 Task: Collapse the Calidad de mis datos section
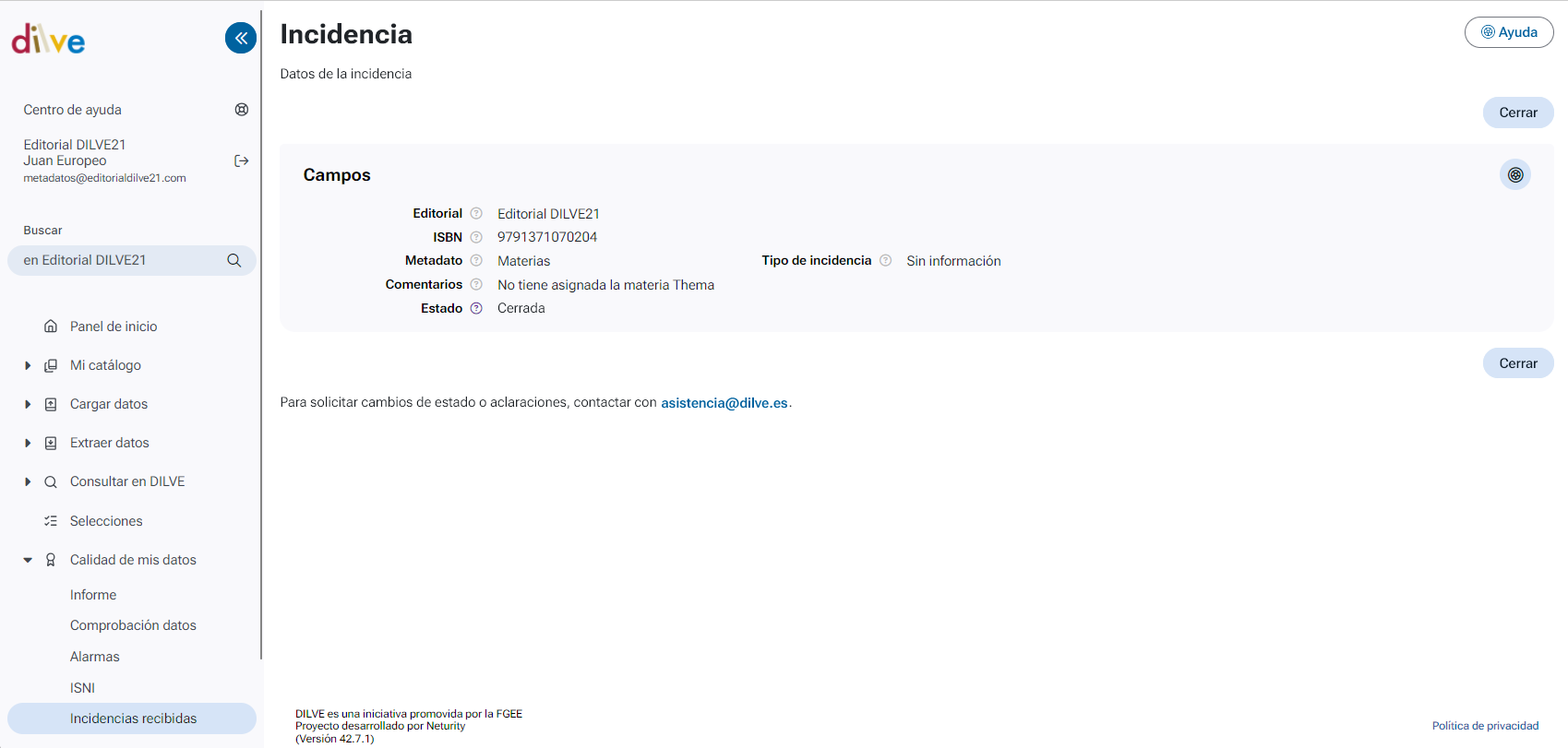coord(28,561)
